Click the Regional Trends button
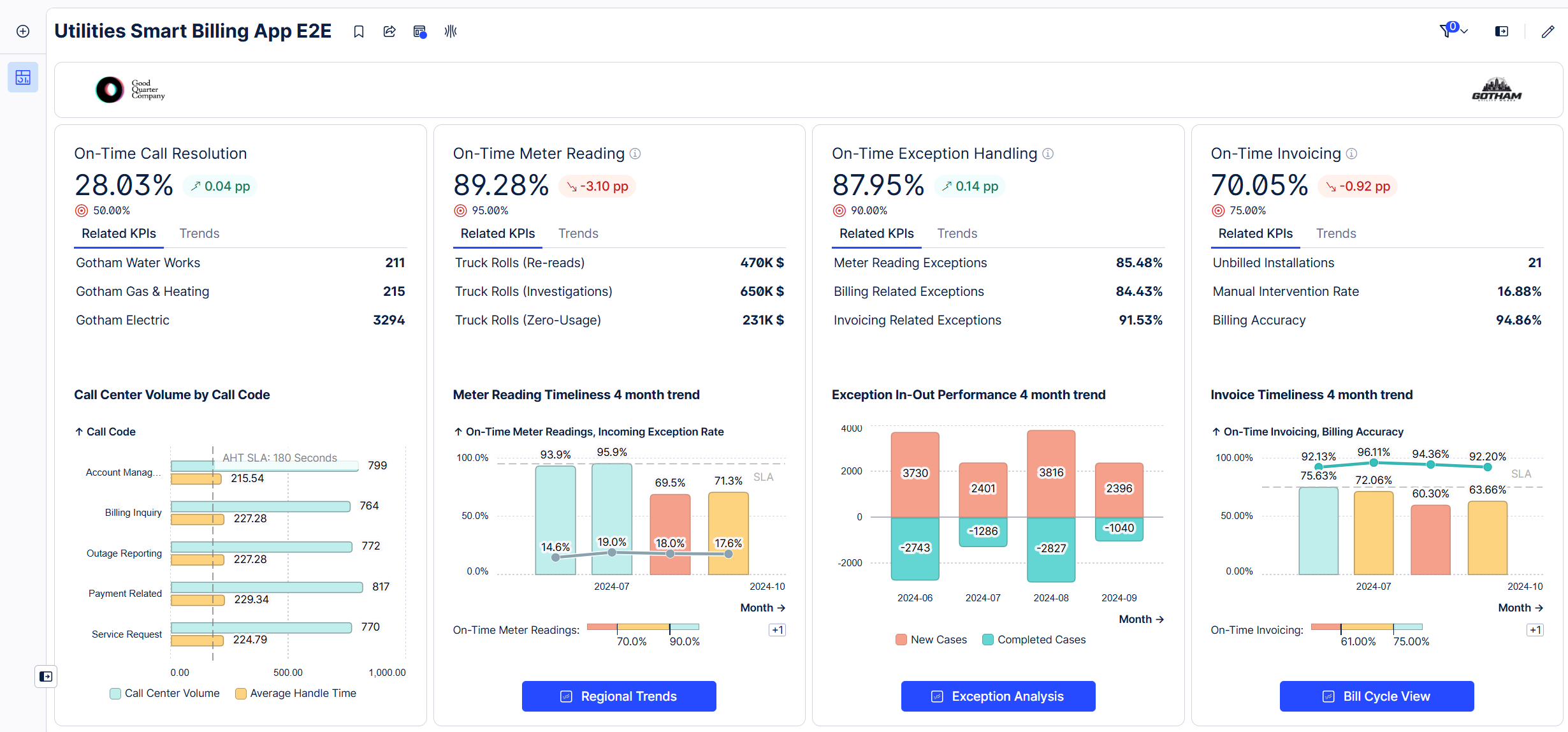Image resolution: width=1568 pixels, height=732 pixels. [618, 696]
